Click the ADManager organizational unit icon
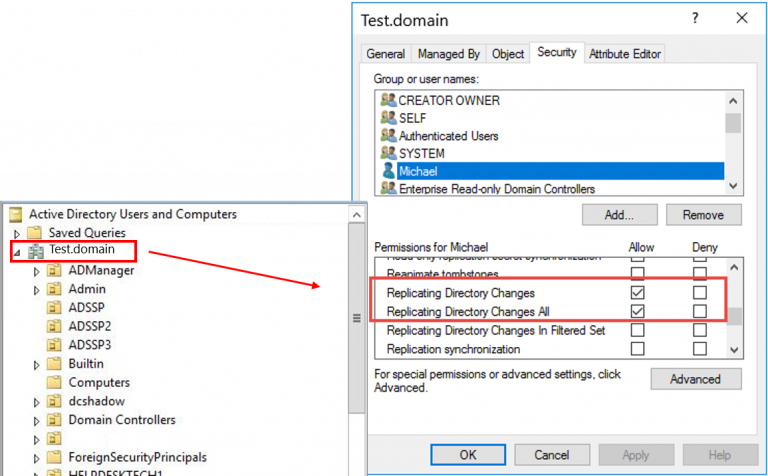This screenshot has height=476, width=768. coord(54,270)
